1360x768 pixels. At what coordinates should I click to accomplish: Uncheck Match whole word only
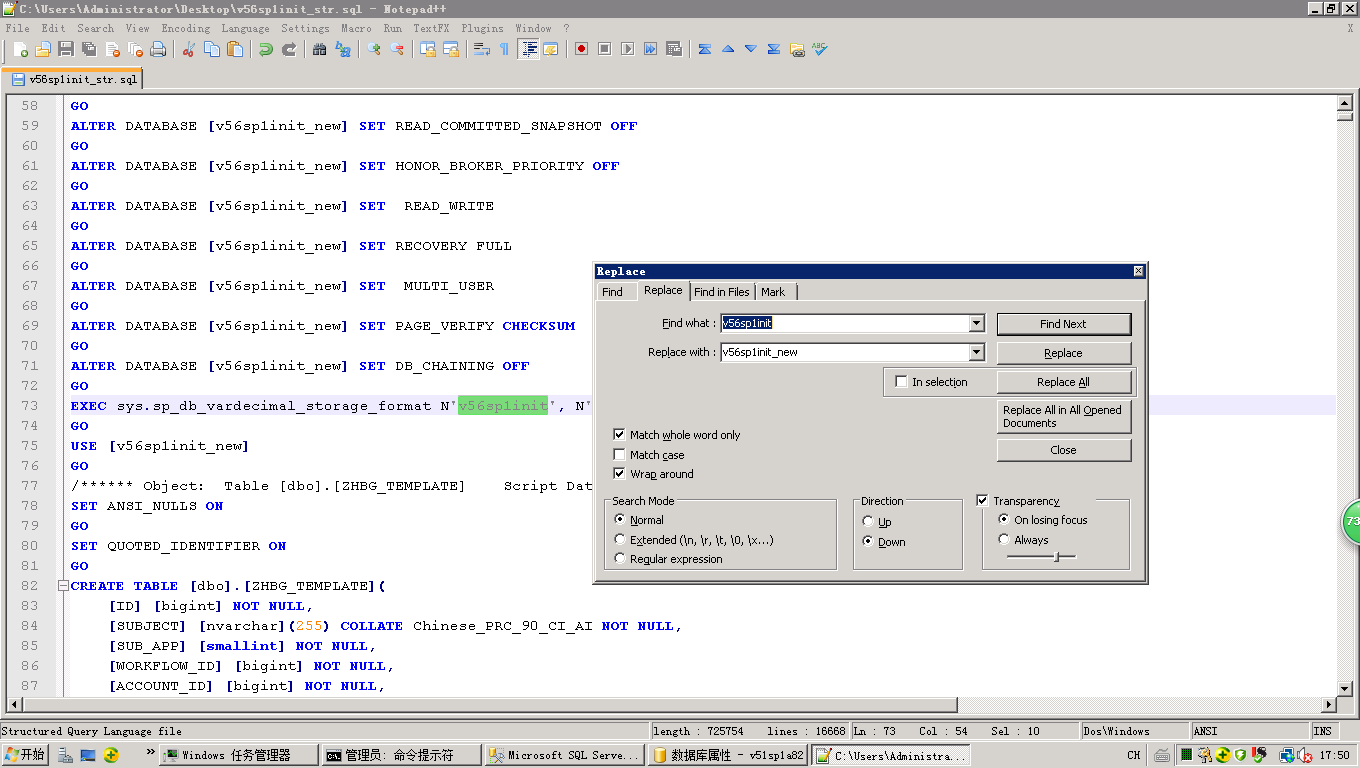[x=620, y=435]
